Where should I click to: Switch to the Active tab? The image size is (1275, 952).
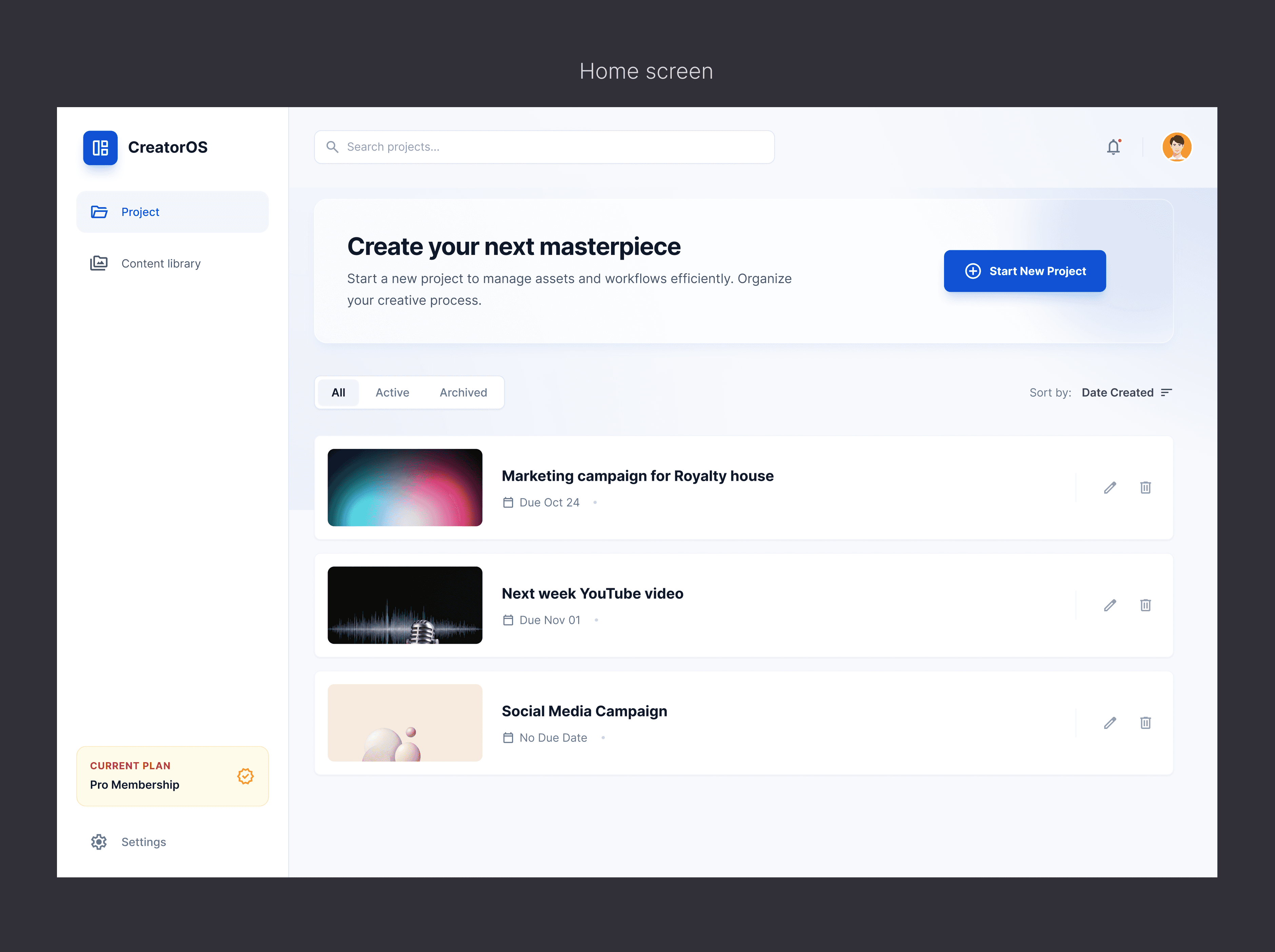click(x=392, y=393)
